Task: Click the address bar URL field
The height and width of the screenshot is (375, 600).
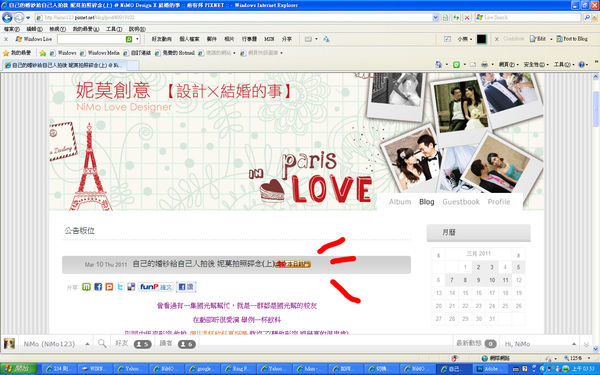Action: 233,18
